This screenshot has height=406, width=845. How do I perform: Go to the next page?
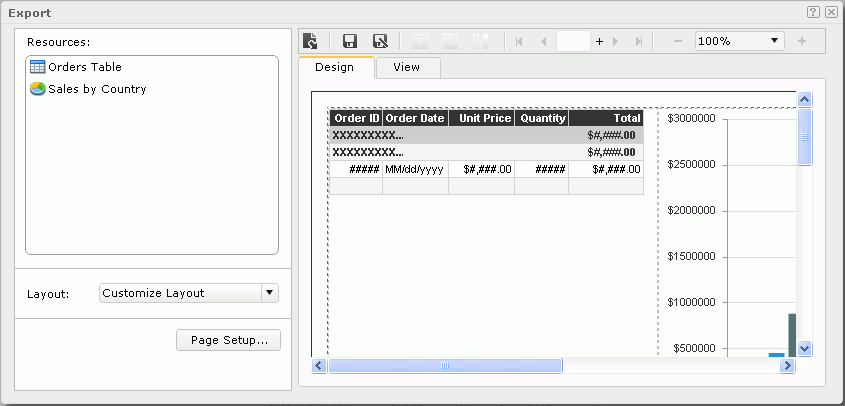click(x=615, y=41)
